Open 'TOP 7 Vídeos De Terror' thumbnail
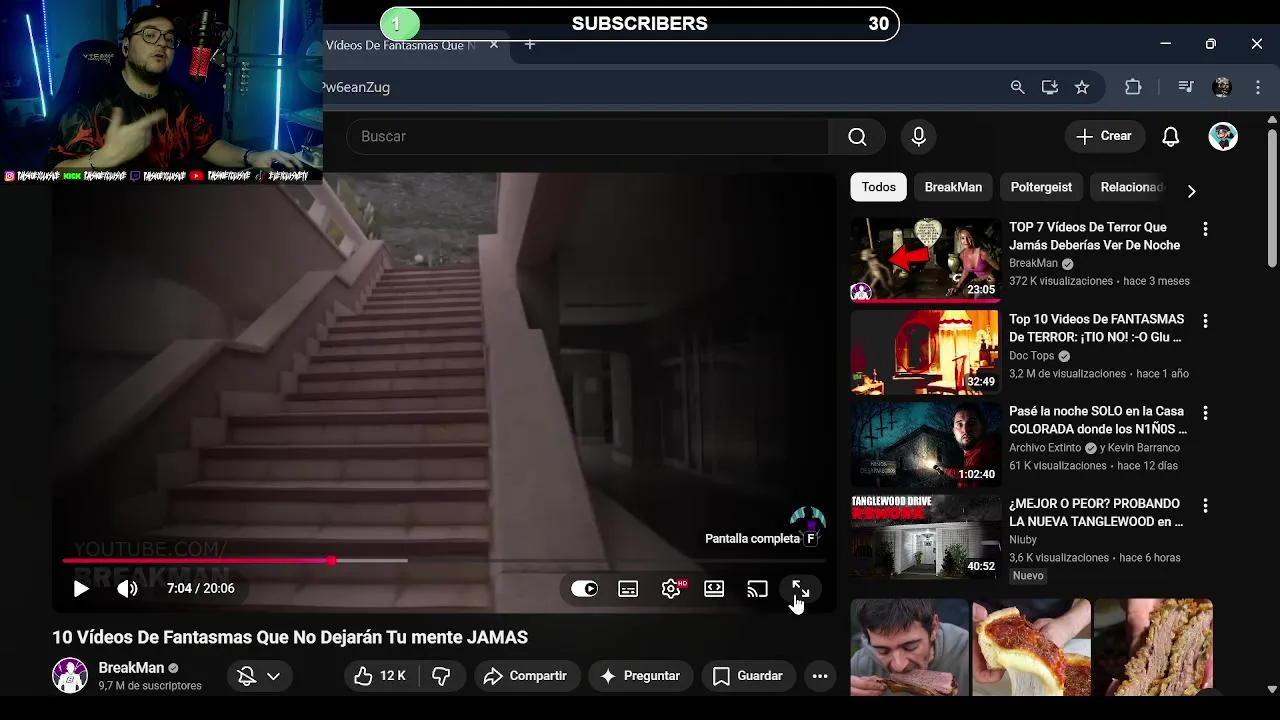This screenshot has height=720, width=1280. (925, 260)
